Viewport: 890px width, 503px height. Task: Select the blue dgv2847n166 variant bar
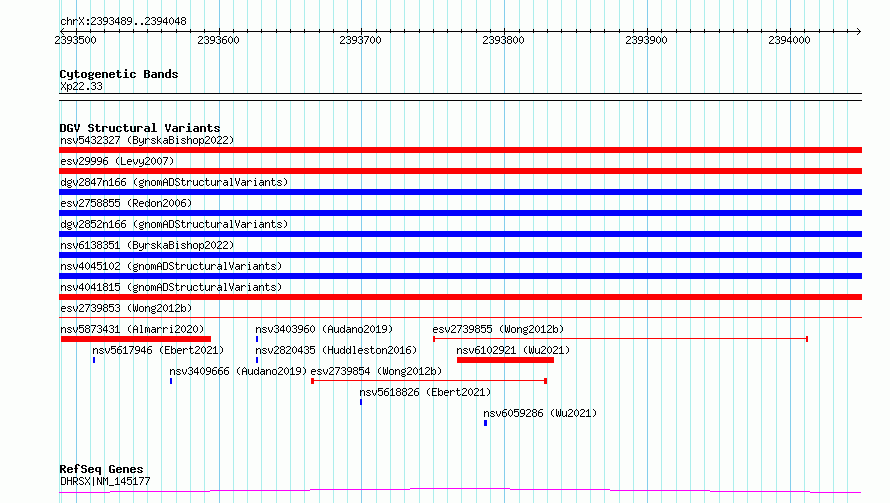[460, 192]
